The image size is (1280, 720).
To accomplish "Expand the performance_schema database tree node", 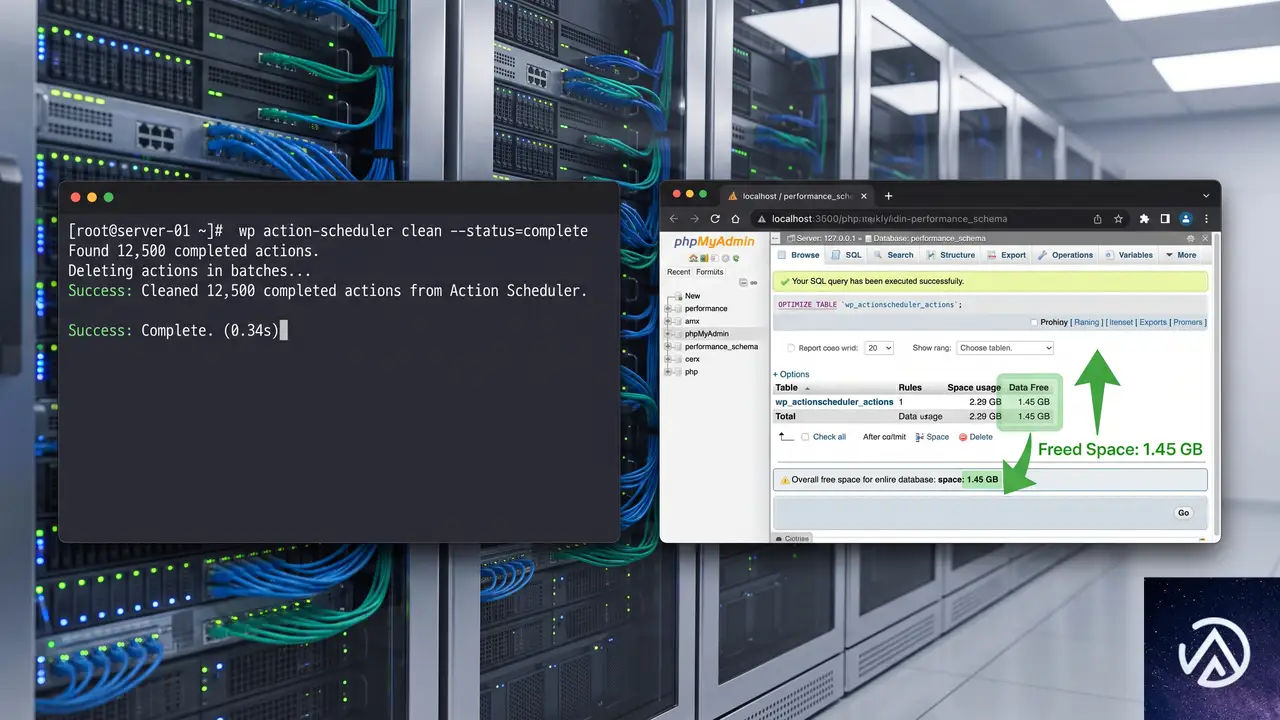I will (x=668, y=346).
